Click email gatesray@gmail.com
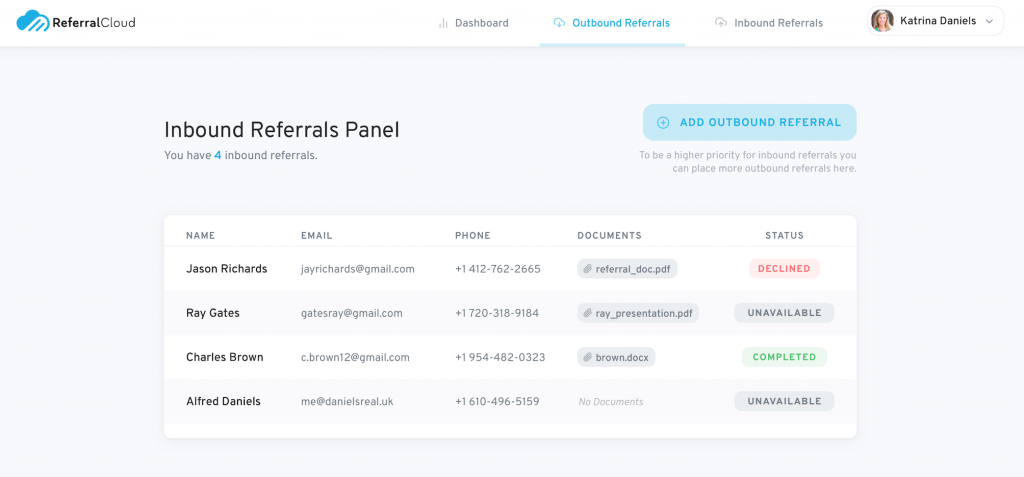This screenshot has height=477, width=1024. tap(351, 313)
